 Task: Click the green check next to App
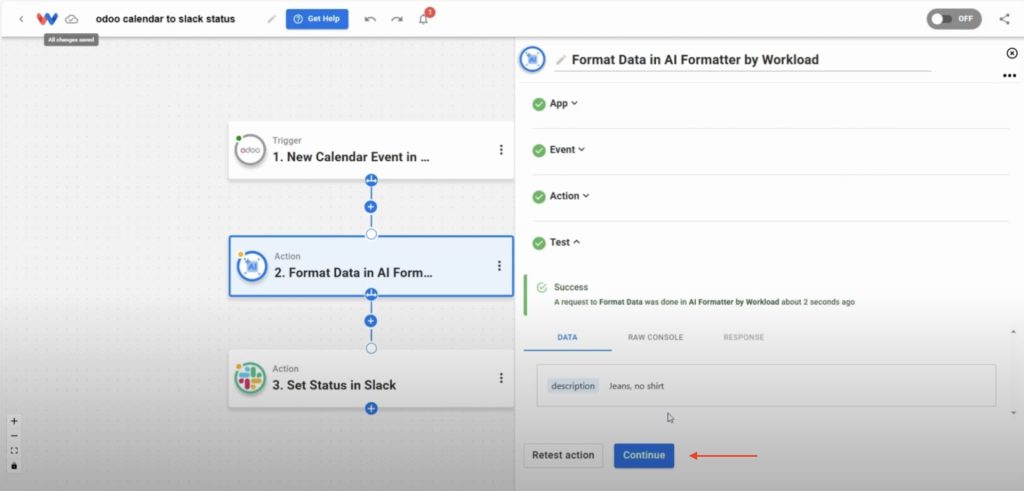539,104
